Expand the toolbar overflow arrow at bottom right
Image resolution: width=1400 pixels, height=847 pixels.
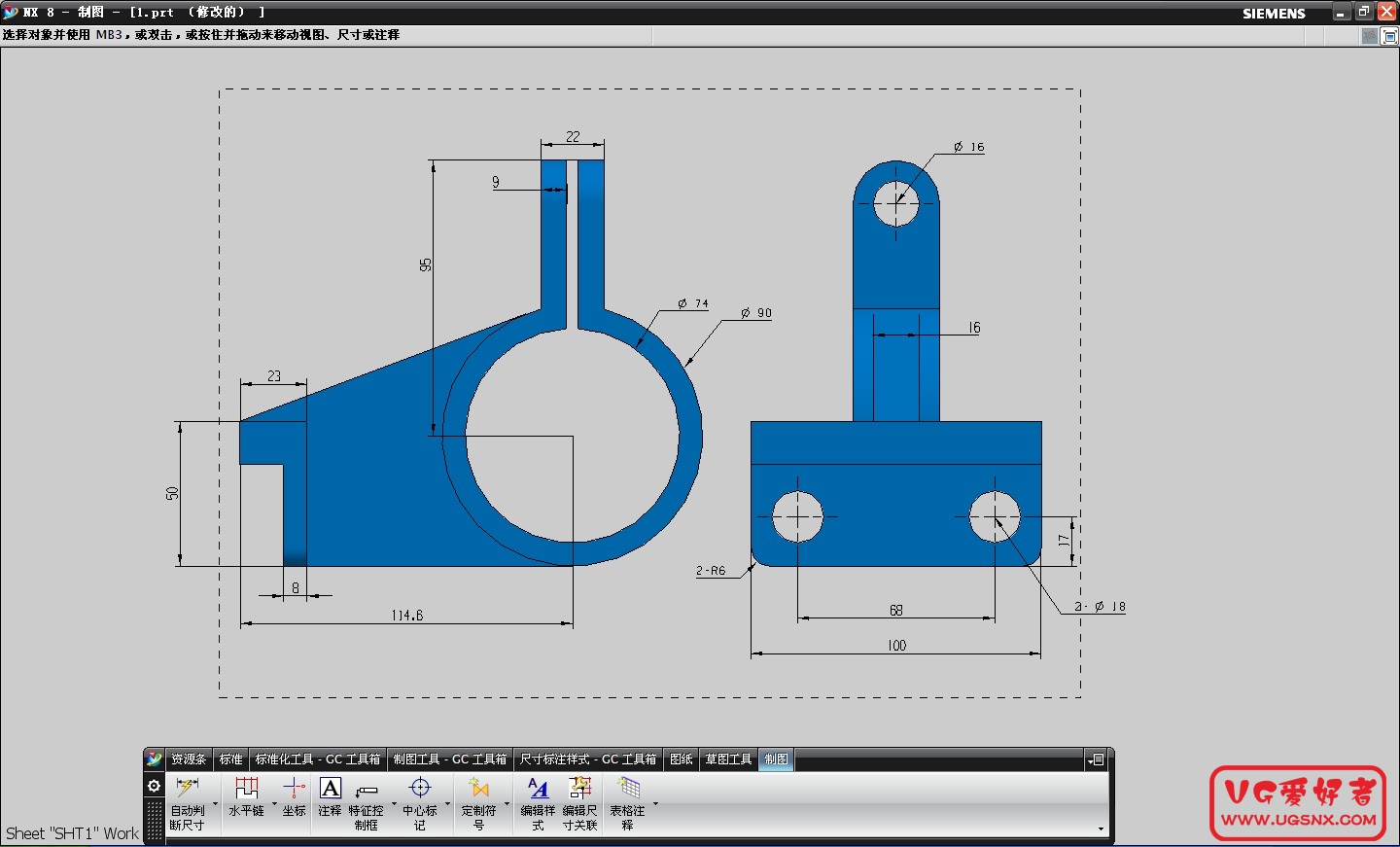(x=1101, y=829)
